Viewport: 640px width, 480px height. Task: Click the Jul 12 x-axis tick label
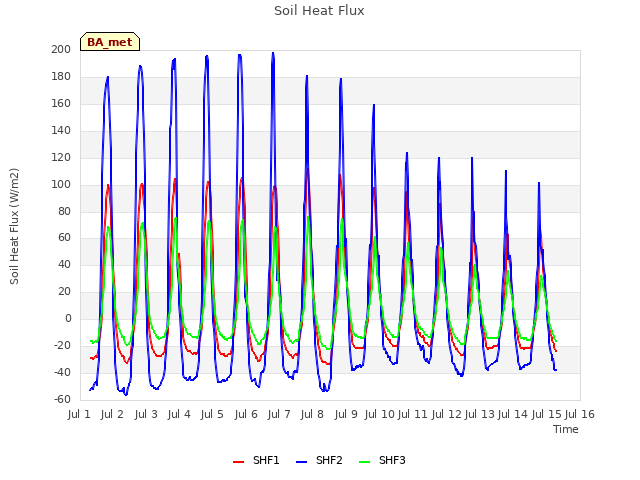click(447, 414)
